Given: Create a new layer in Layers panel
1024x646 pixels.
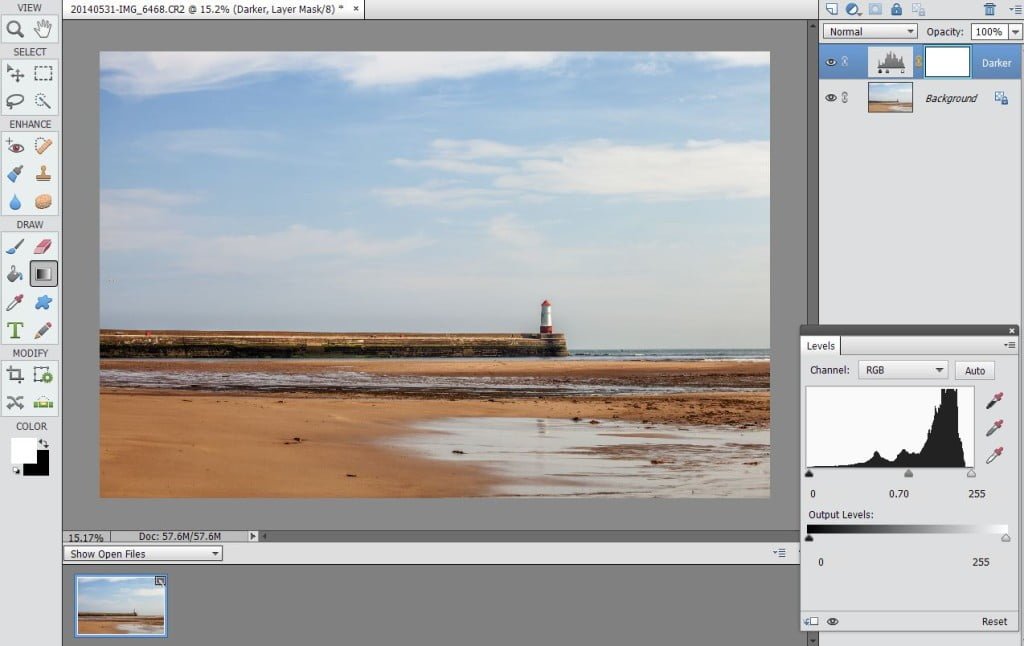Looking at the screenshot, I should 831,9.
